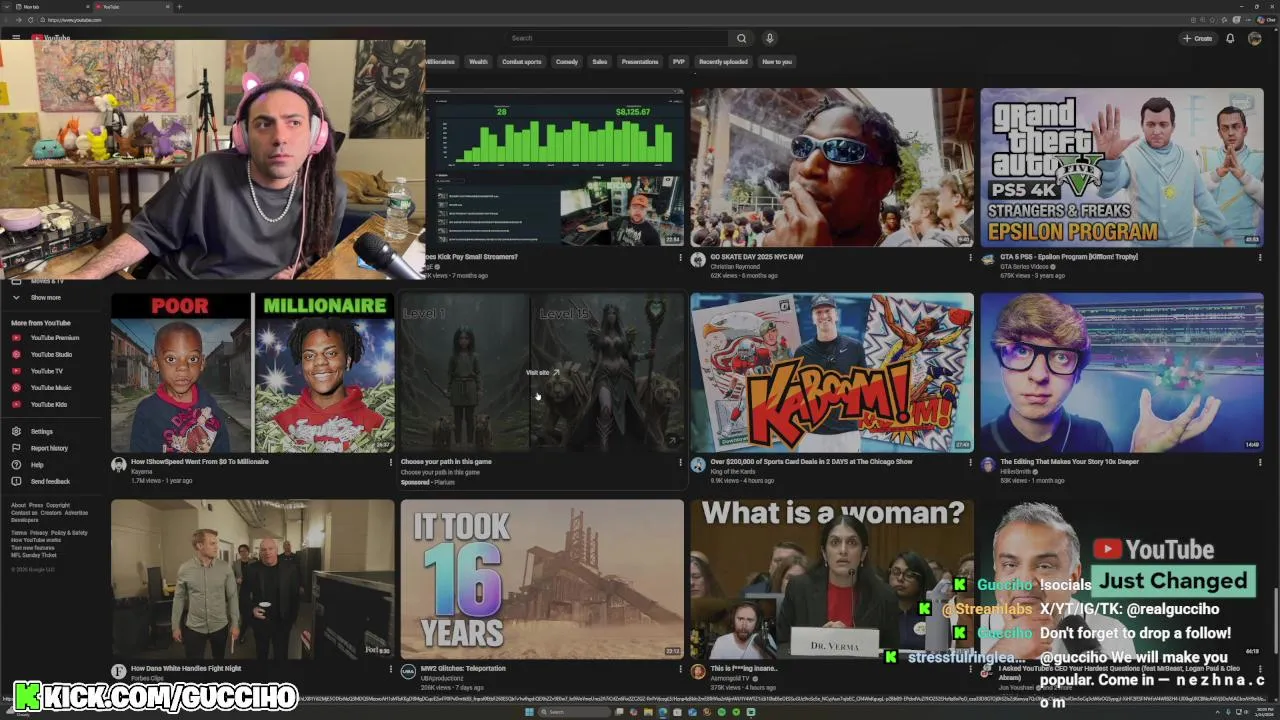The width and height of the screenshot is (1280, 720).
Task: Open YouTube Studio from sidebar
Action: (51, 354)
